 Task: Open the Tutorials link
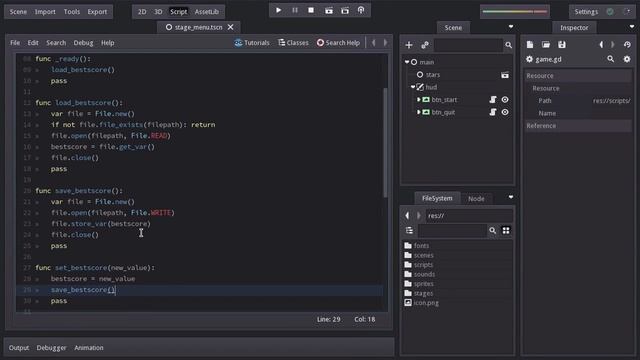[x=252, y=42]
